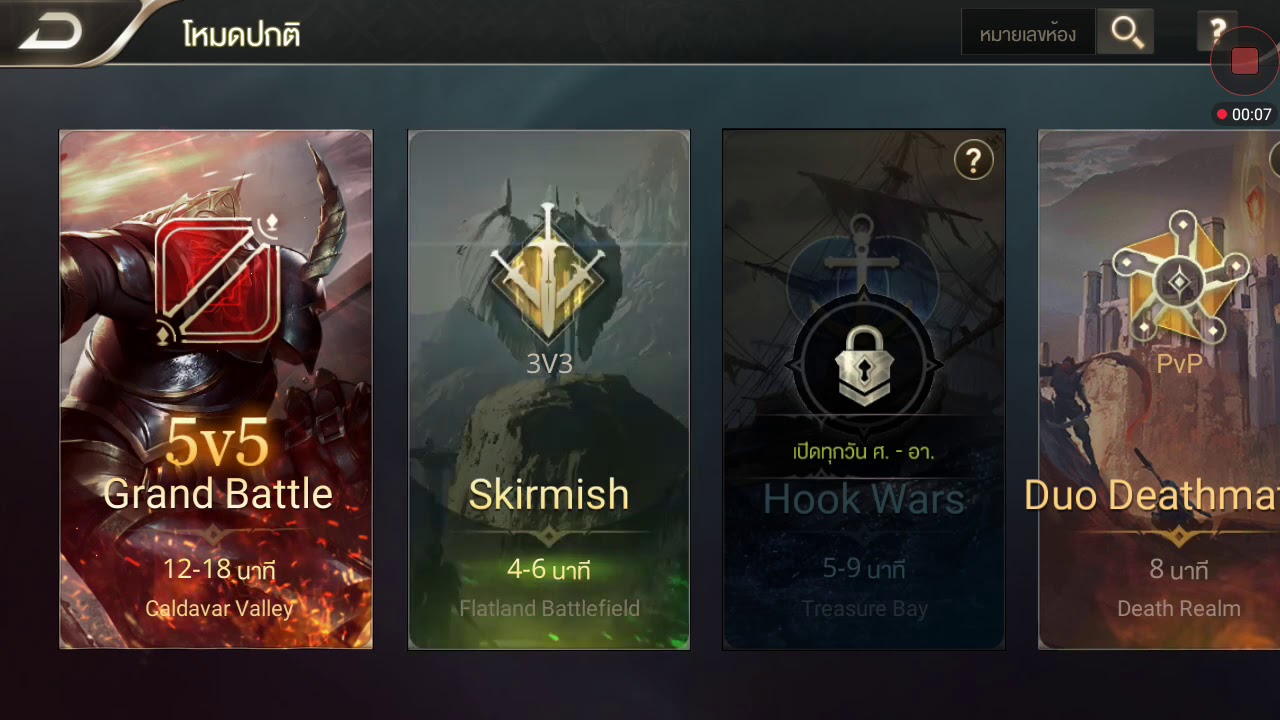Go back with the return arrow icon
1280x720 pixels.
pyautogui.click(x=51, y=33)
